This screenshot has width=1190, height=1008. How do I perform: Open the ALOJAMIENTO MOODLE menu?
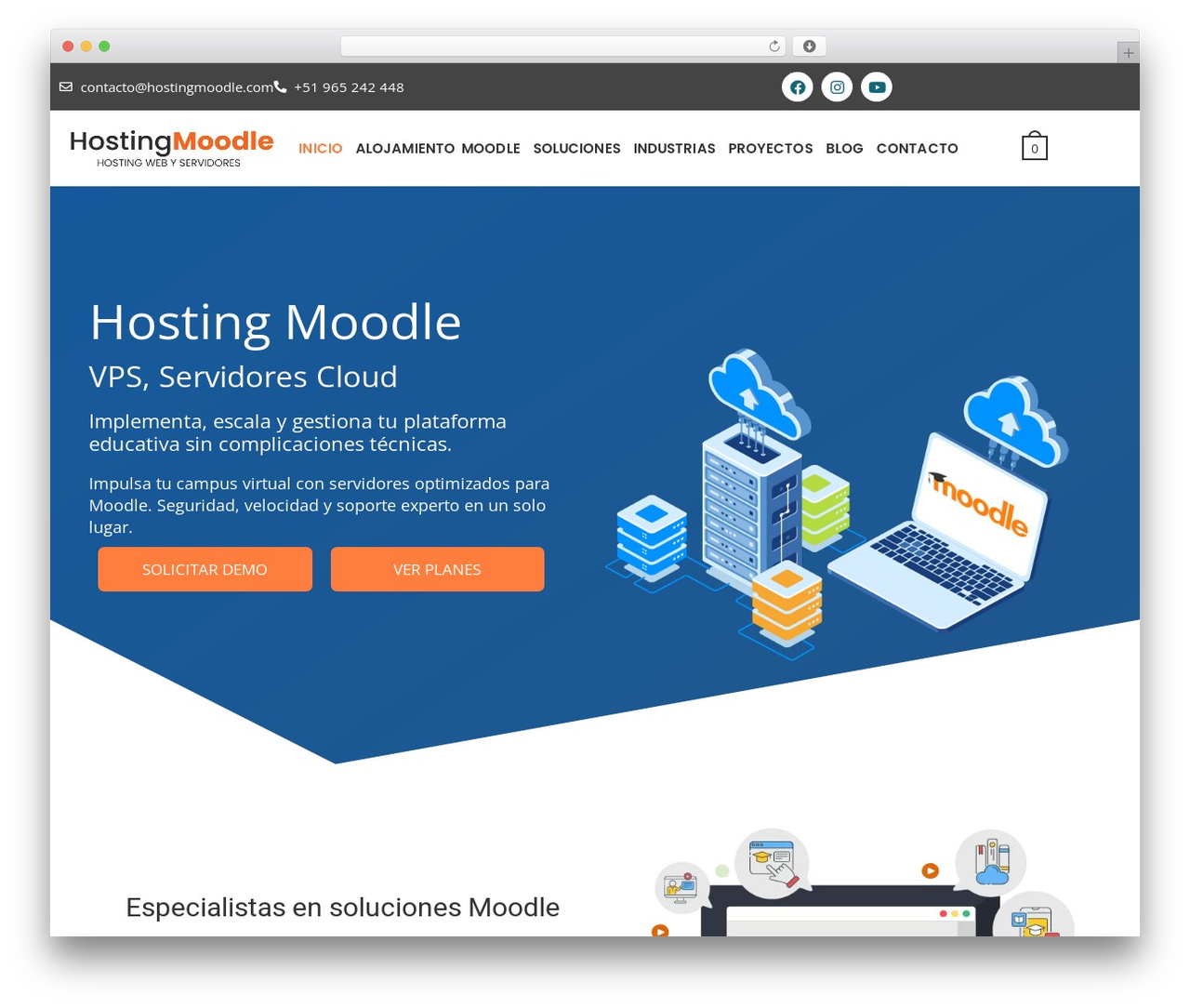(438, 149)
